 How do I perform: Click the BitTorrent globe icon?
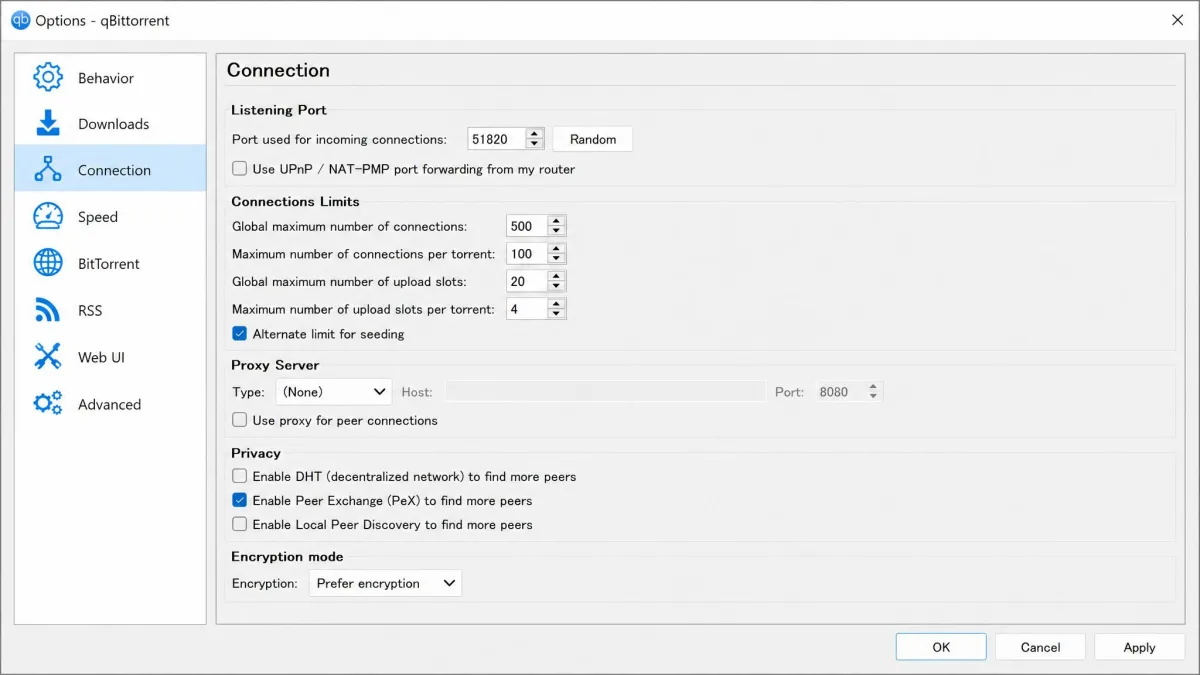48,263
